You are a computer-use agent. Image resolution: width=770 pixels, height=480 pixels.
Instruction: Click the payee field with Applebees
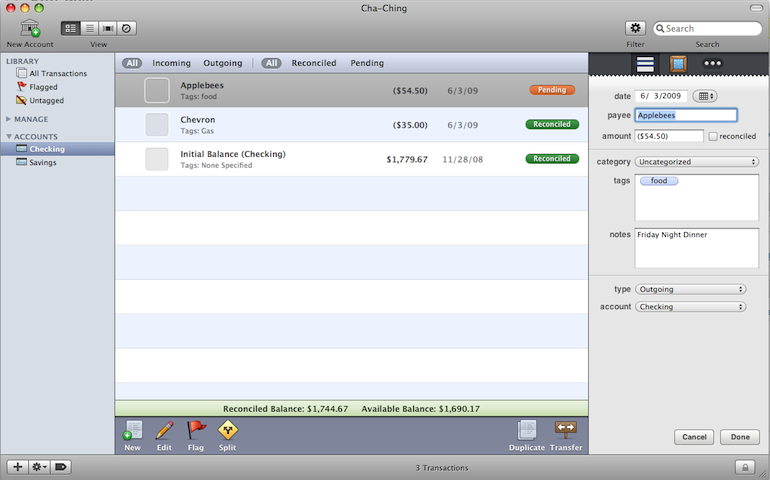point(686,115)
